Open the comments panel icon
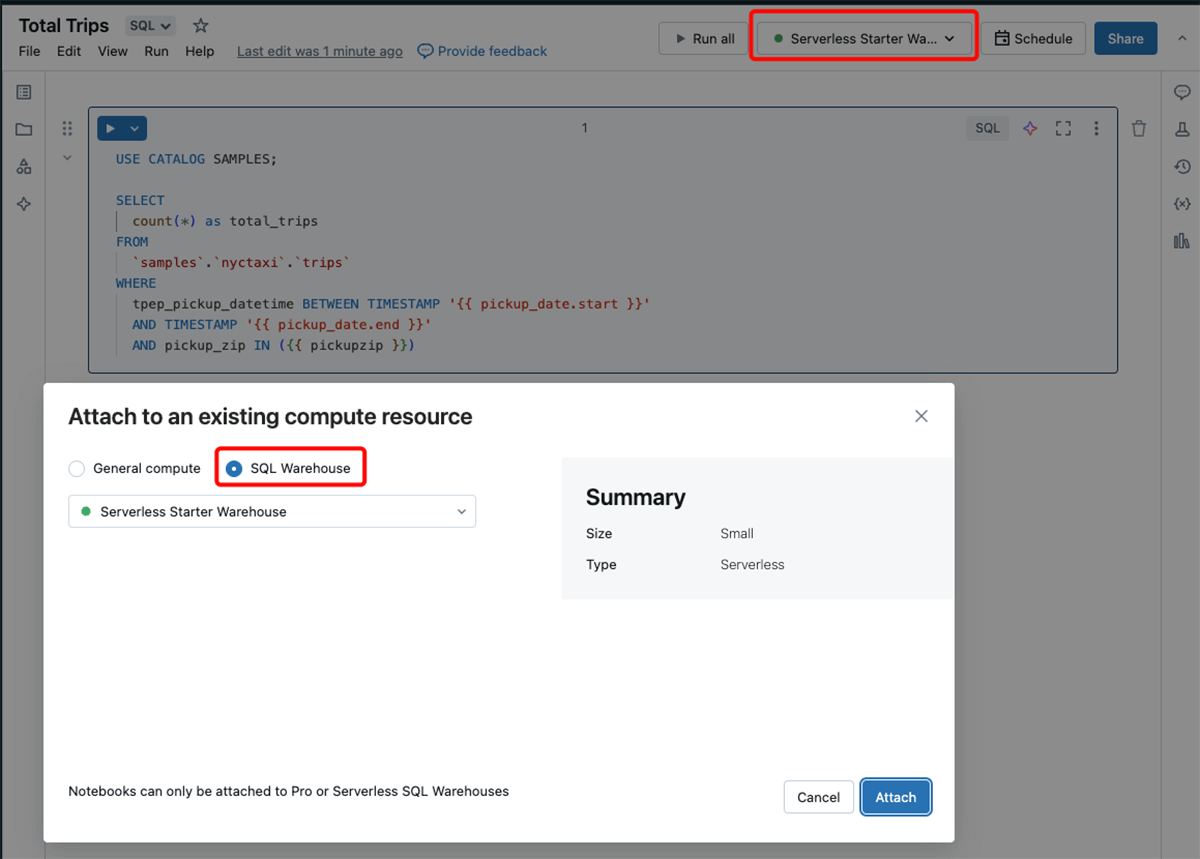Screen dimensions: 1200x859 tap(1182, 92)
